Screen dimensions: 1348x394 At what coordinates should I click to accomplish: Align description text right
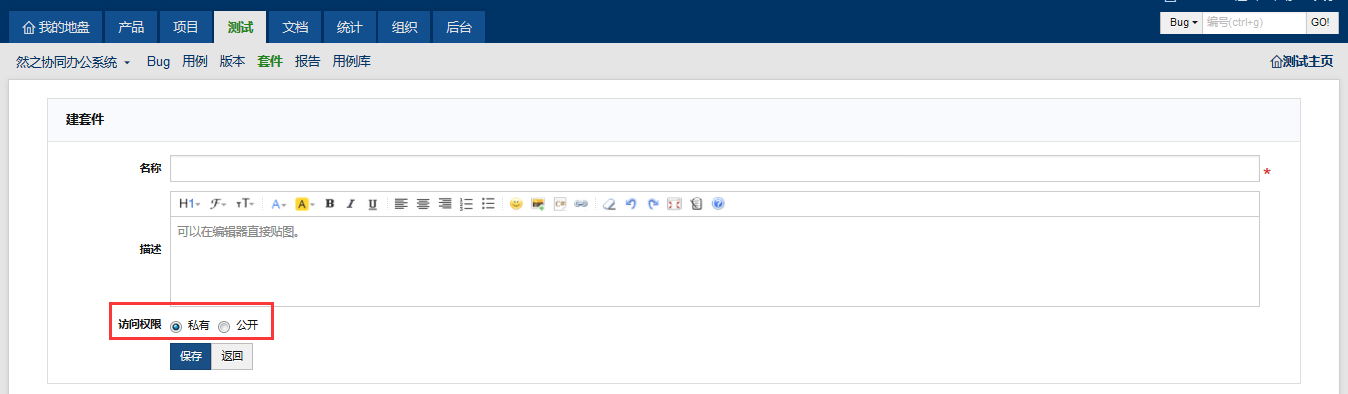(445, 204)
